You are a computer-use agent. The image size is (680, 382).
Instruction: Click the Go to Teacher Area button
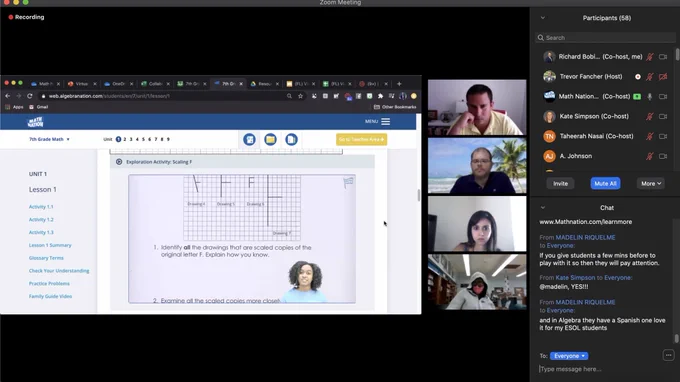(361, 140)
